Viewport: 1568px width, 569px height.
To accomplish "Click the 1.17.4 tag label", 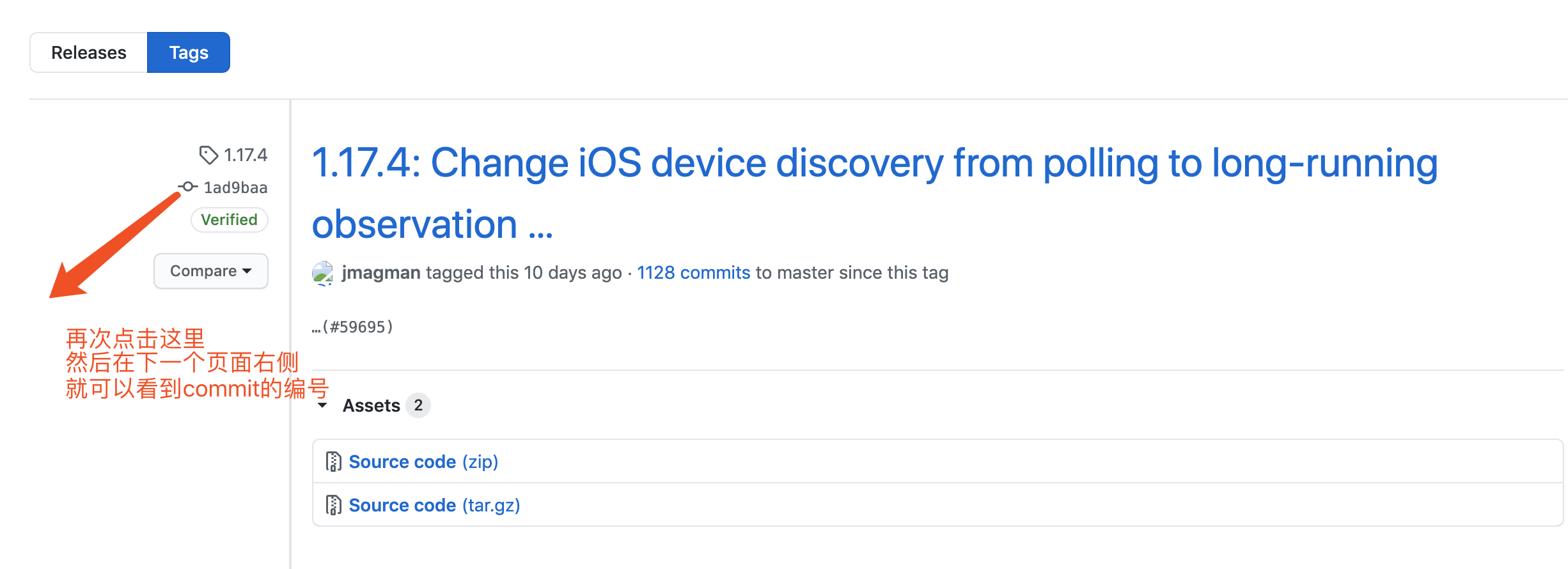I will 246,155.
